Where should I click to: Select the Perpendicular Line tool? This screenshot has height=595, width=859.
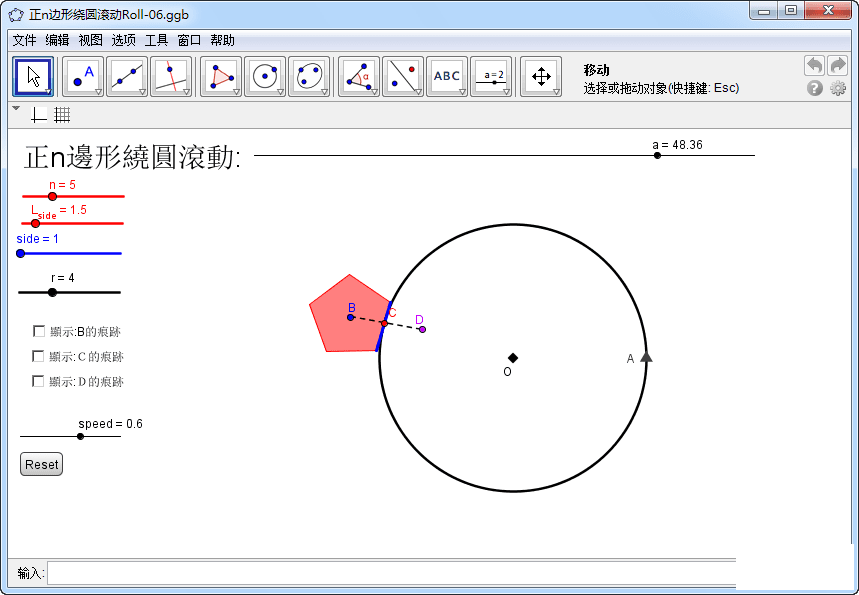(171, 77)
